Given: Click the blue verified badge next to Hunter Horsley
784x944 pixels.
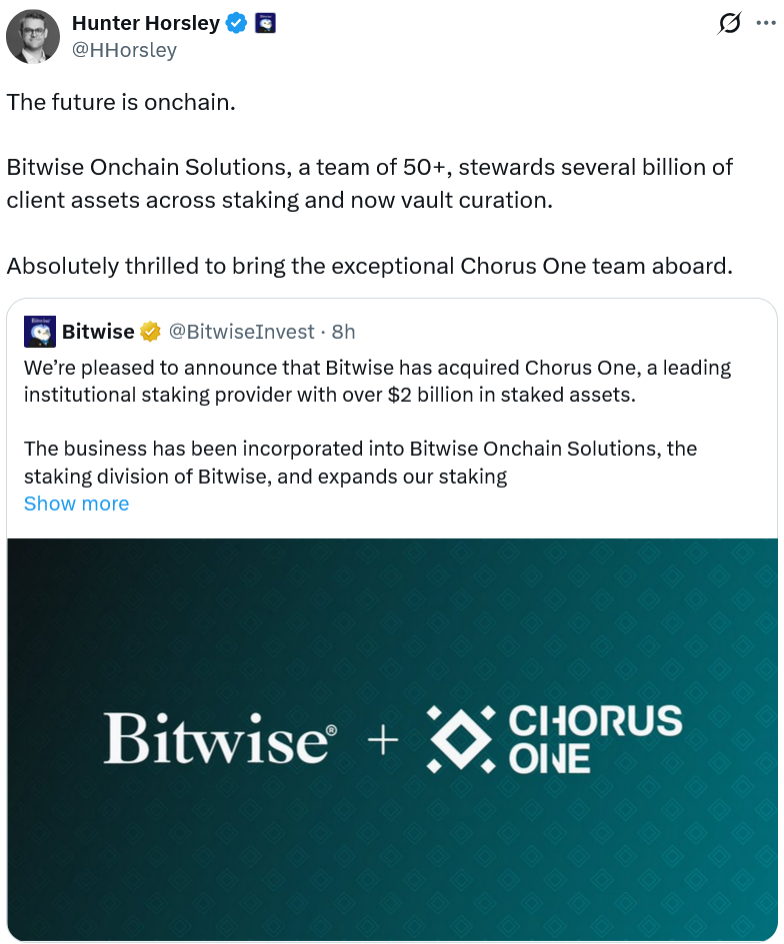Looking at the screenshot, I should pyautogui.click(x=236, y=24).
